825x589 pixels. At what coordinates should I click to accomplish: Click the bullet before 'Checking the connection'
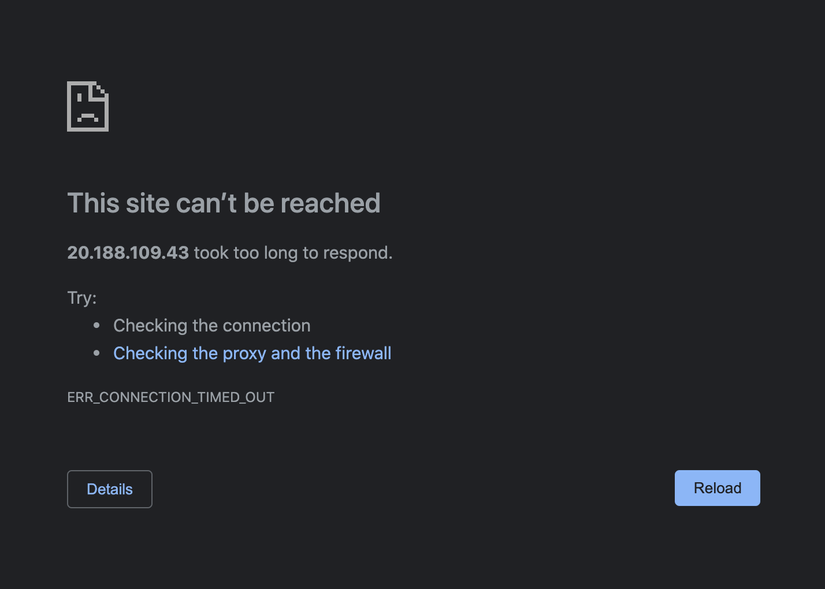coord(96,326)
